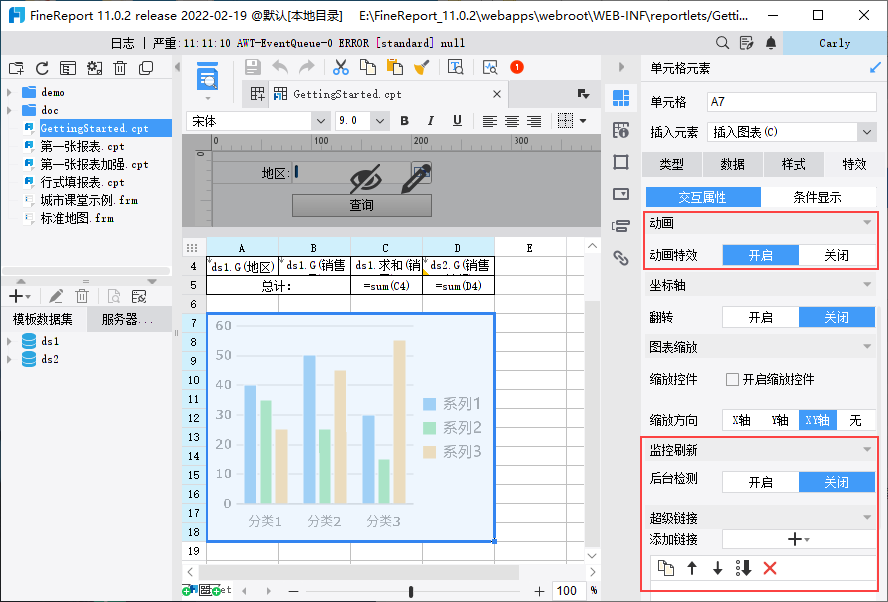This screenshot has width=888, height=602.
Task: Click the red delete X under hyperlinks
Action: [770, 568]
